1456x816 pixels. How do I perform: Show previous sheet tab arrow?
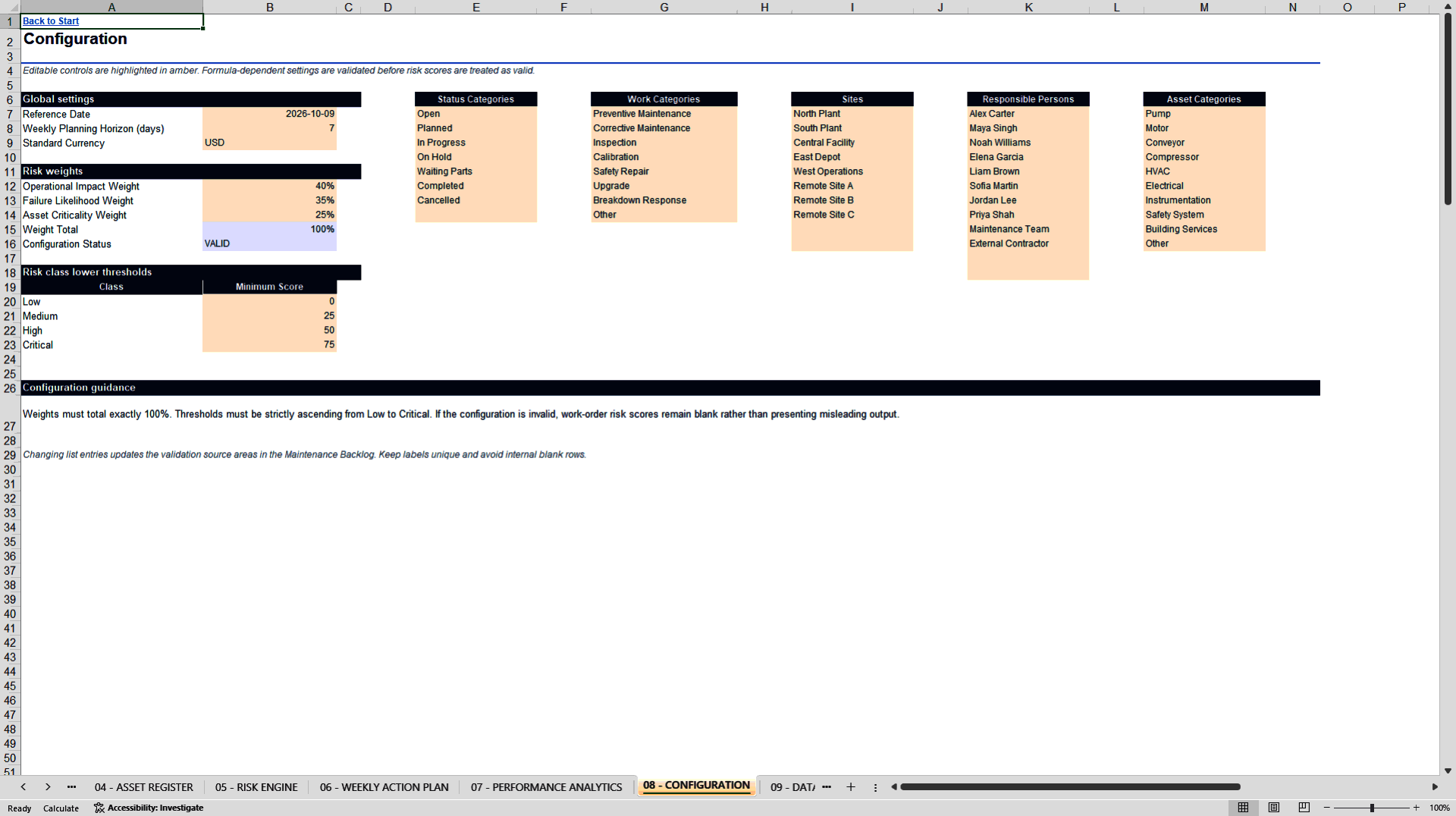point(24,787)
